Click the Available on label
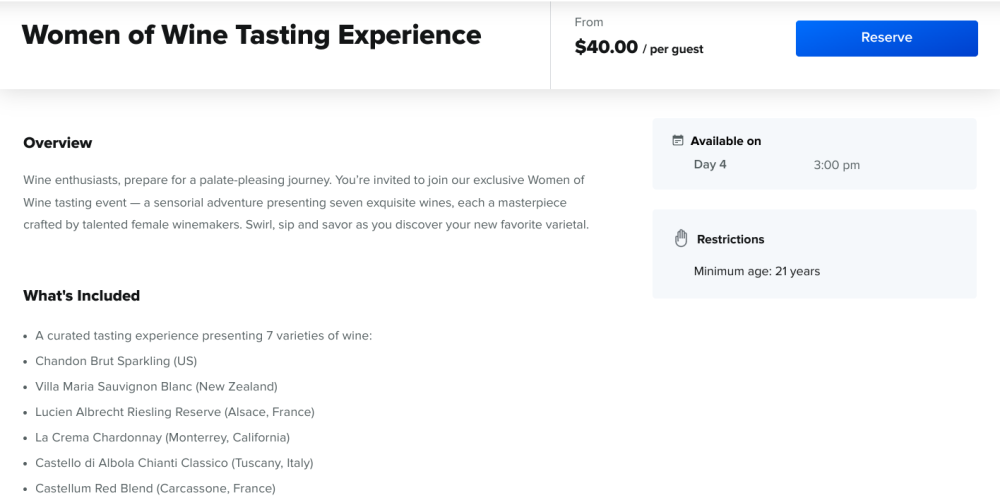1000x503 pixels. [x=726, y=141]
